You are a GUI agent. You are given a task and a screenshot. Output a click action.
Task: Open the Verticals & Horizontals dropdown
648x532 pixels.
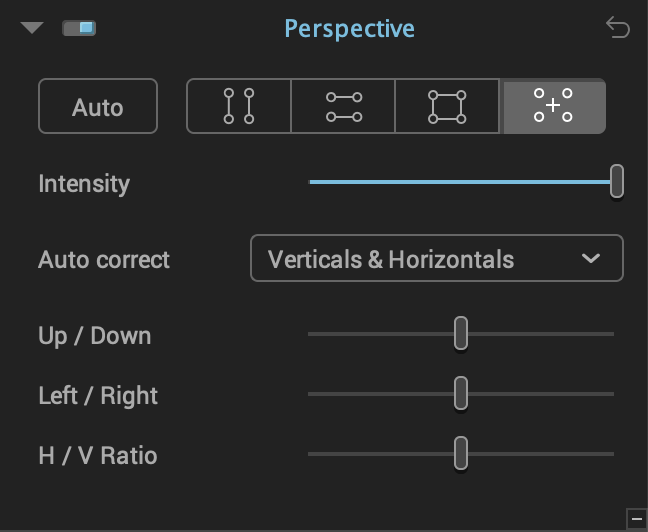click(x=437, y=258)
